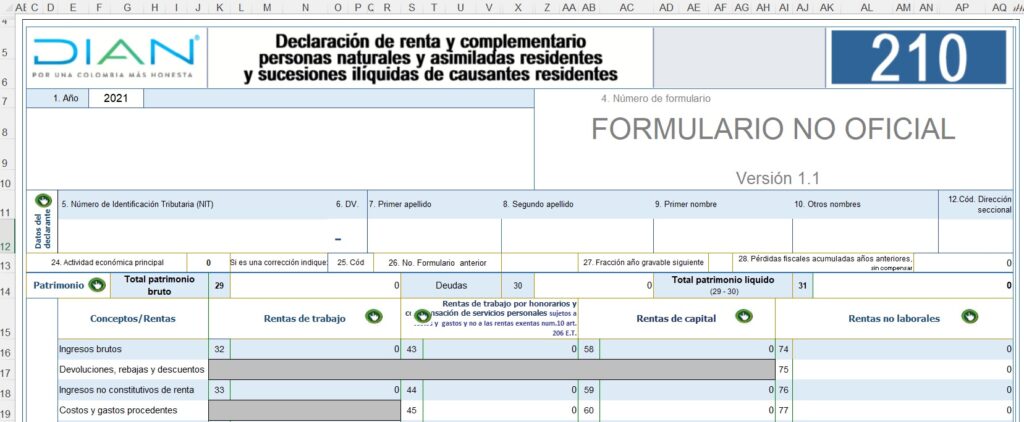Click green icon beside Datos del declarante
The height and width of the screenshot is (422, 1024).
tap(43, 201)
